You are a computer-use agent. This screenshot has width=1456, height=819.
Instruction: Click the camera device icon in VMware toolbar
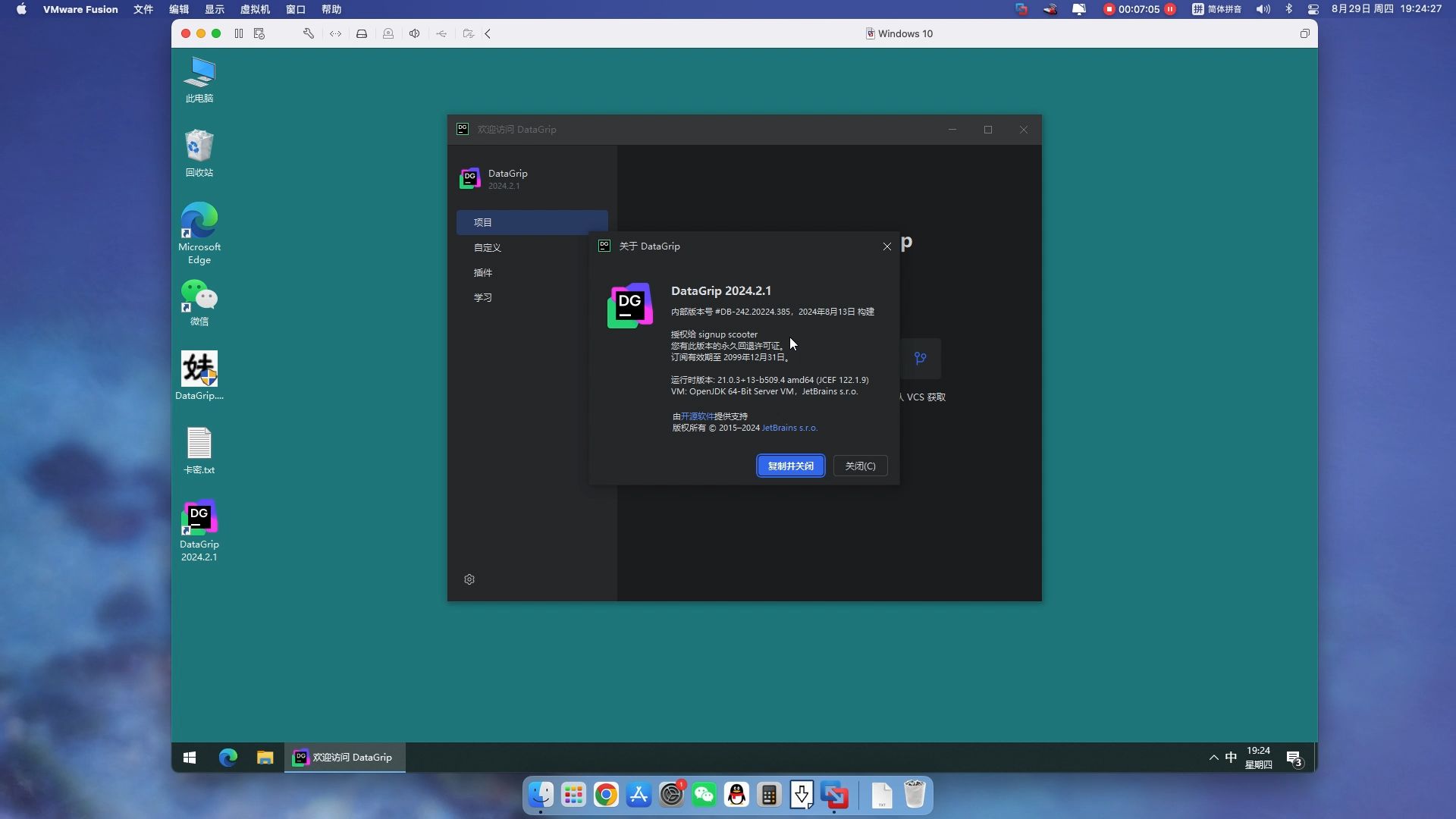pyautogui.click(x=388, y=33)
